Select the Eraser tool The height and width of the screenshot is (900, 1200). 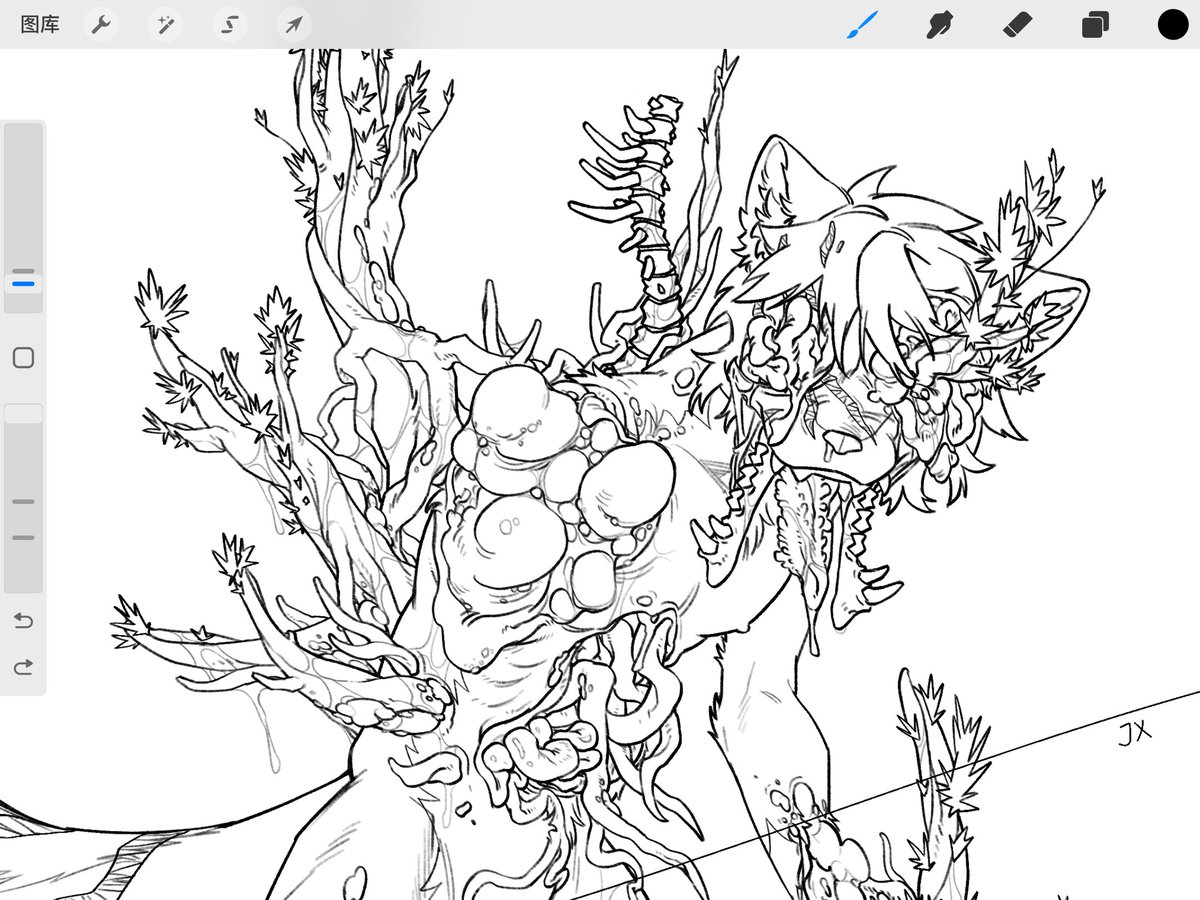tap(1017, 25)
